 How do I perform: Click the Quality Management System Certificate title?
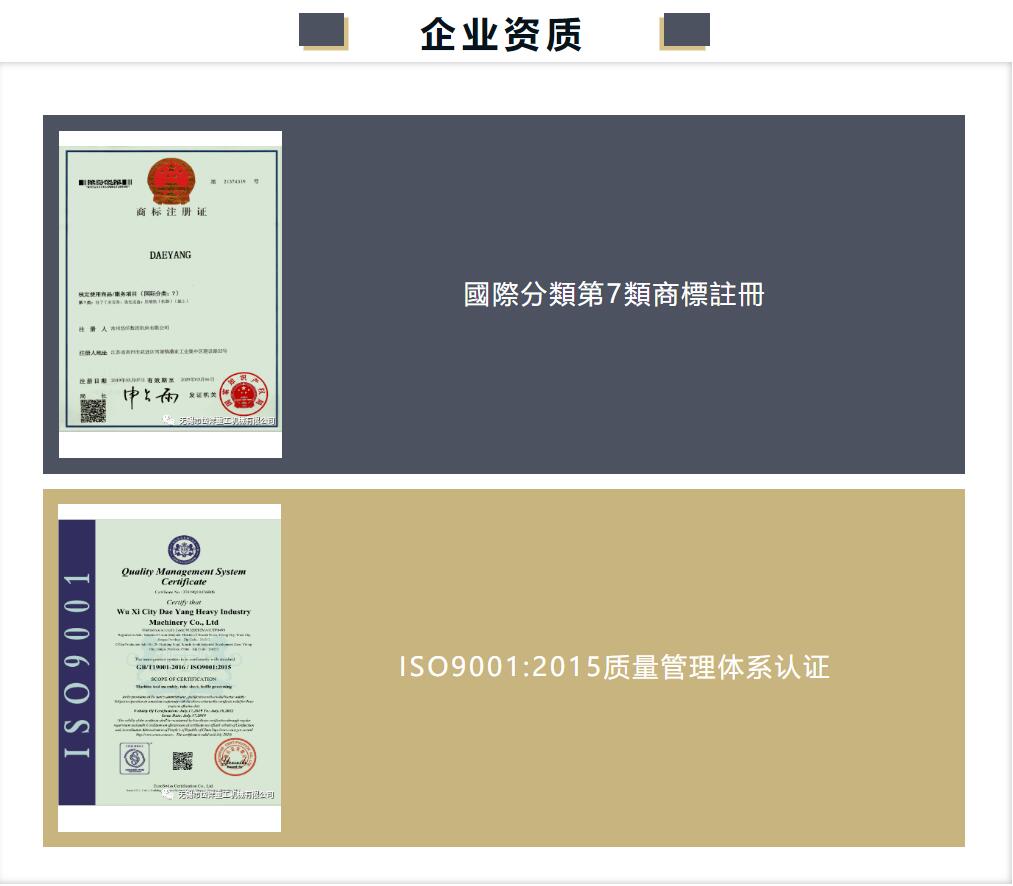pos(184,576)
